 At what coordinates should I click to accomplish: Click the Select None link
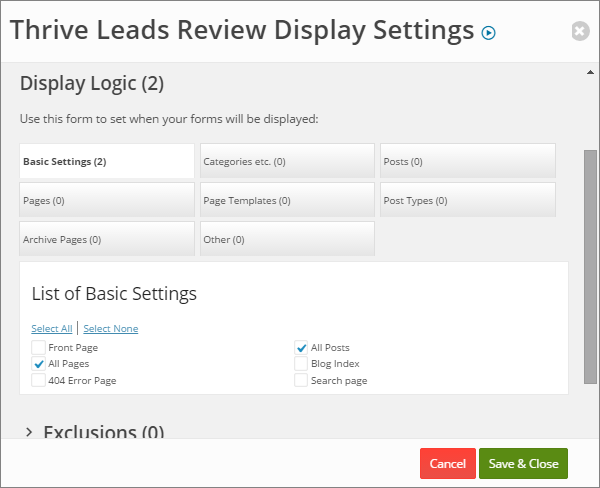[111, 328]
